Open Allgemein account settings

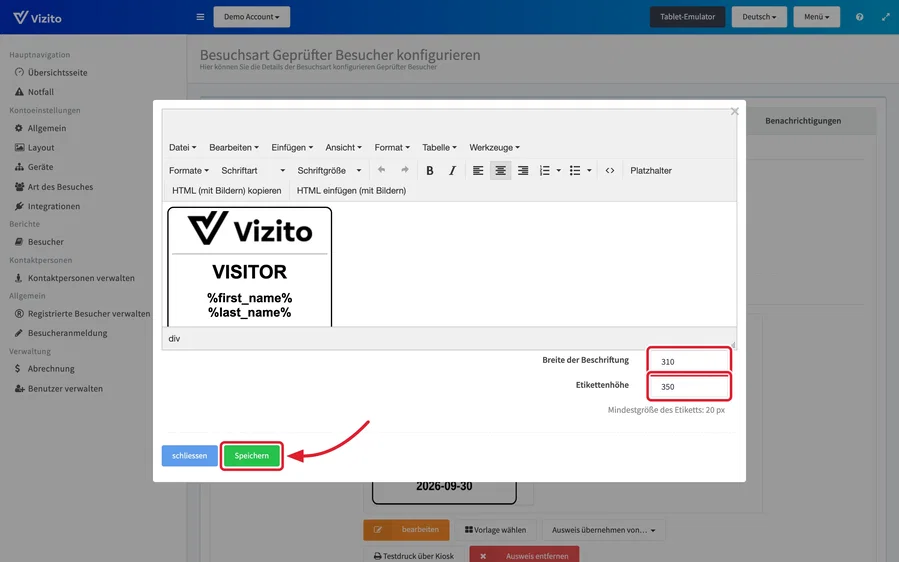40,128
